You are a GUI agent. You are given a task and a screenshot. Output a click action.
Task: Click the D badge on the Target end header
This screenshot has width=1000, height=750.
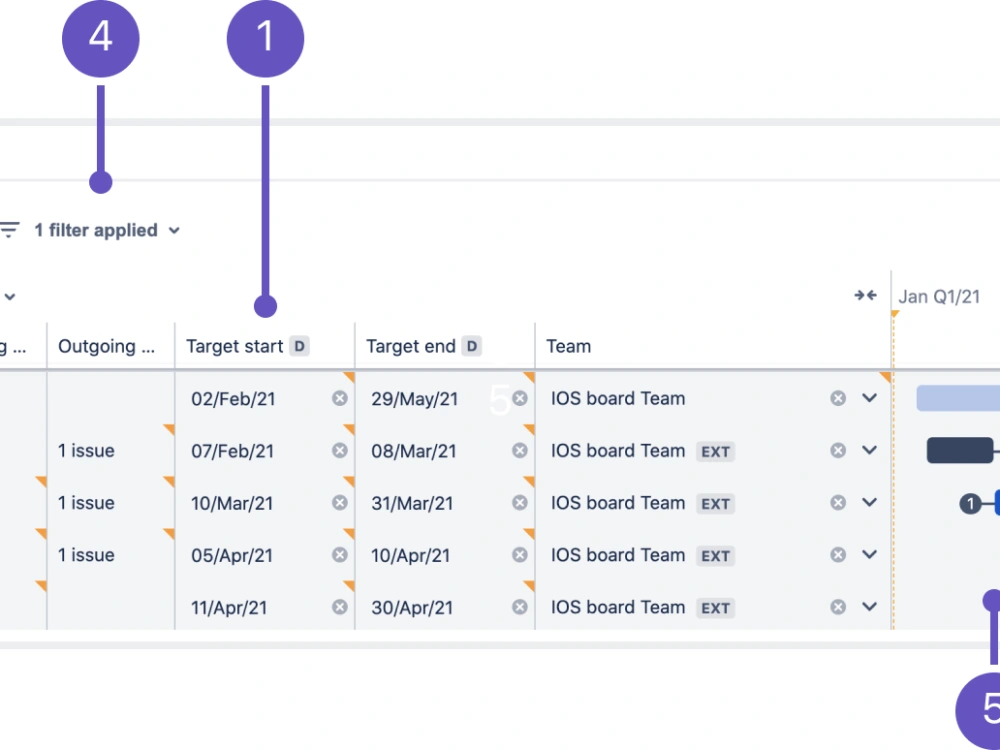(x=471, y=346)
